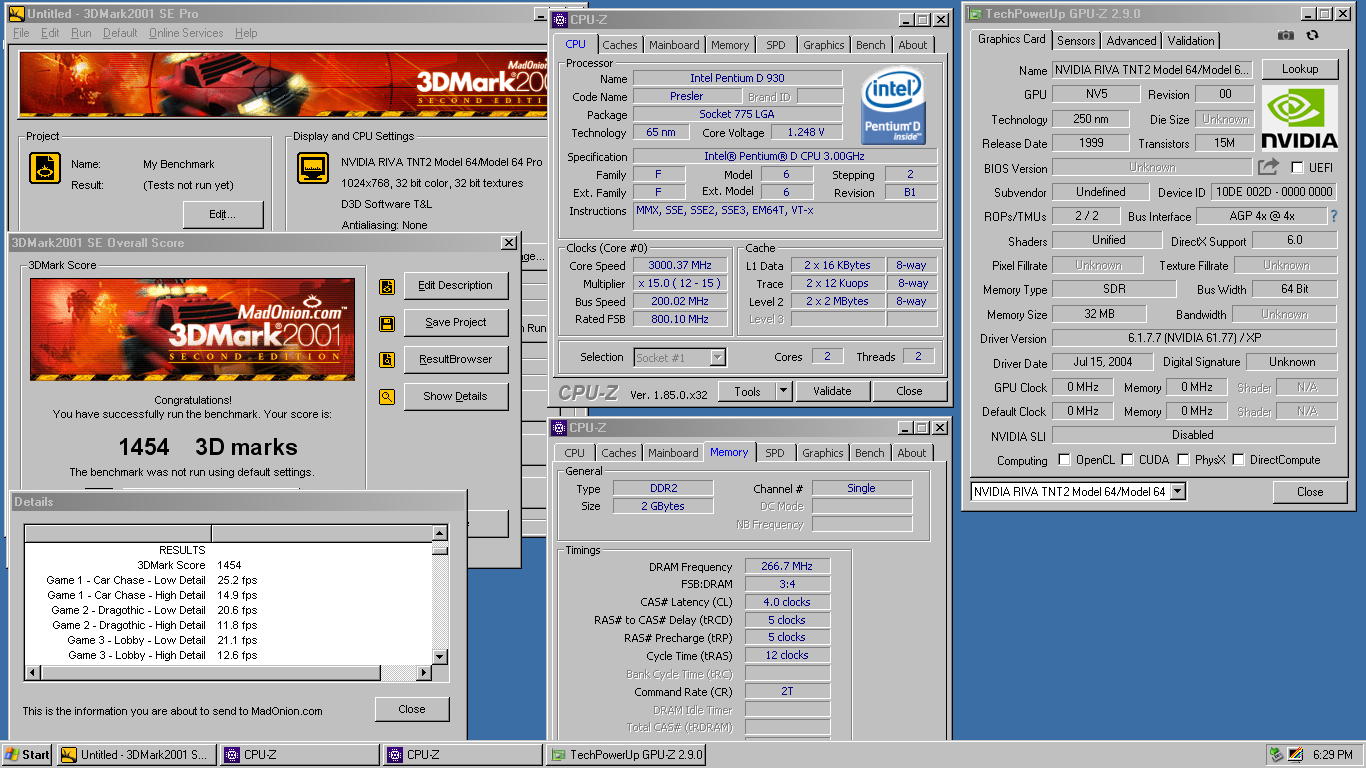
Task: Click the Lookup button in GPU-Z
Action: point(1300,69)
